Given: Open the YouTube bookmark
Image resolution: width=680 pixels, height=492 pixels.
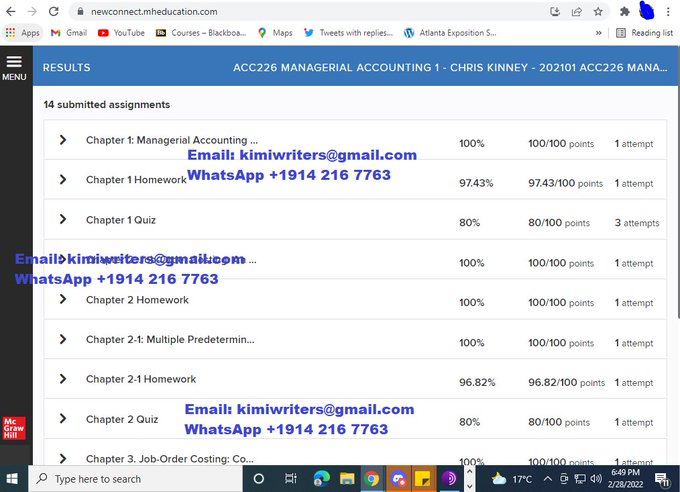Looking at the screenshot, I should tap(121, 33).
